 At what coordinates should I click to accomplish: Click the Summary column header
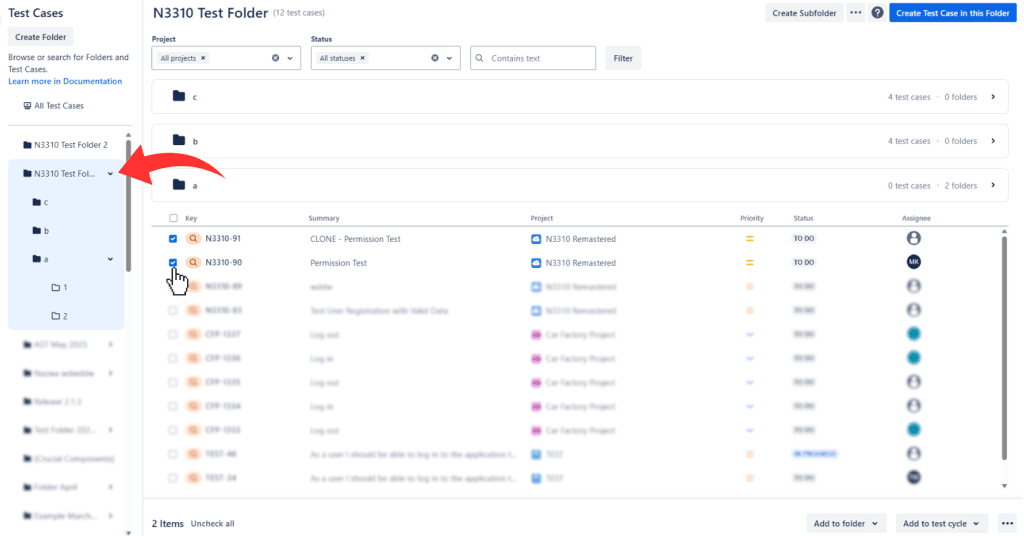coord(324,218)
